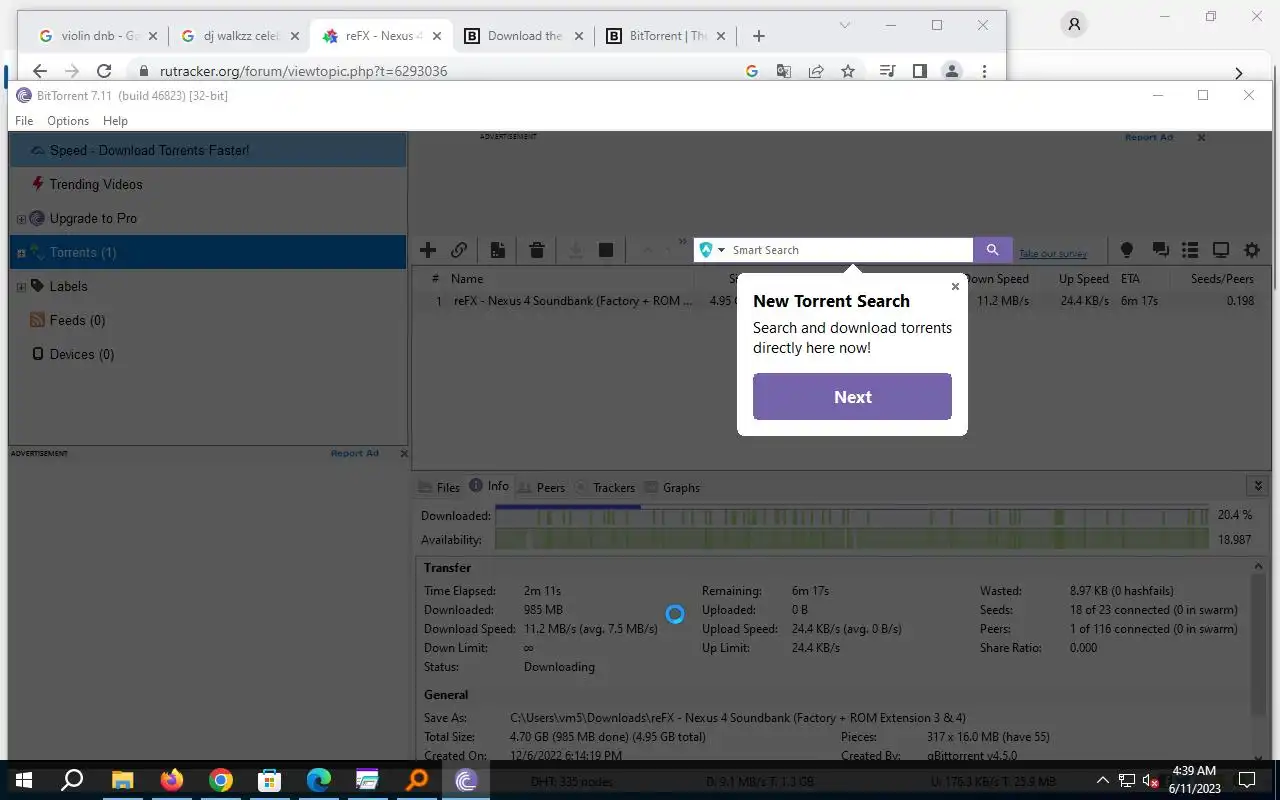
Task: Open BitTorrent Preferences gear icon
Action: point(1252,250)
